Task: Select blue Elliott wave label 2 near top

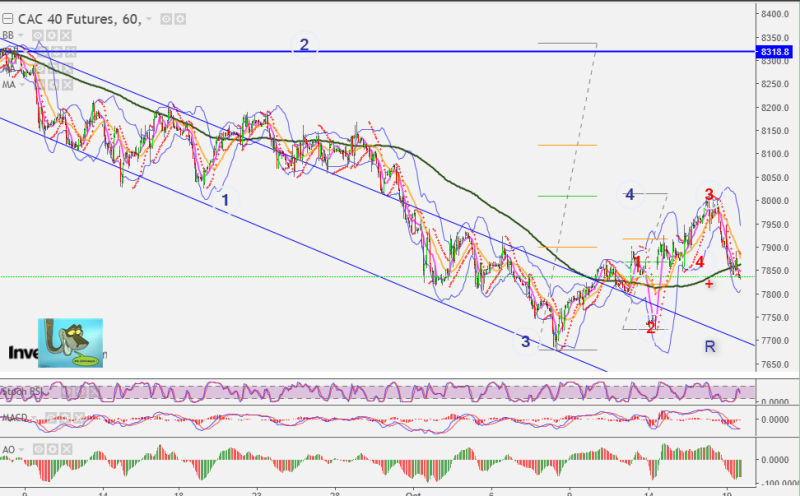Action: point(304,45)
